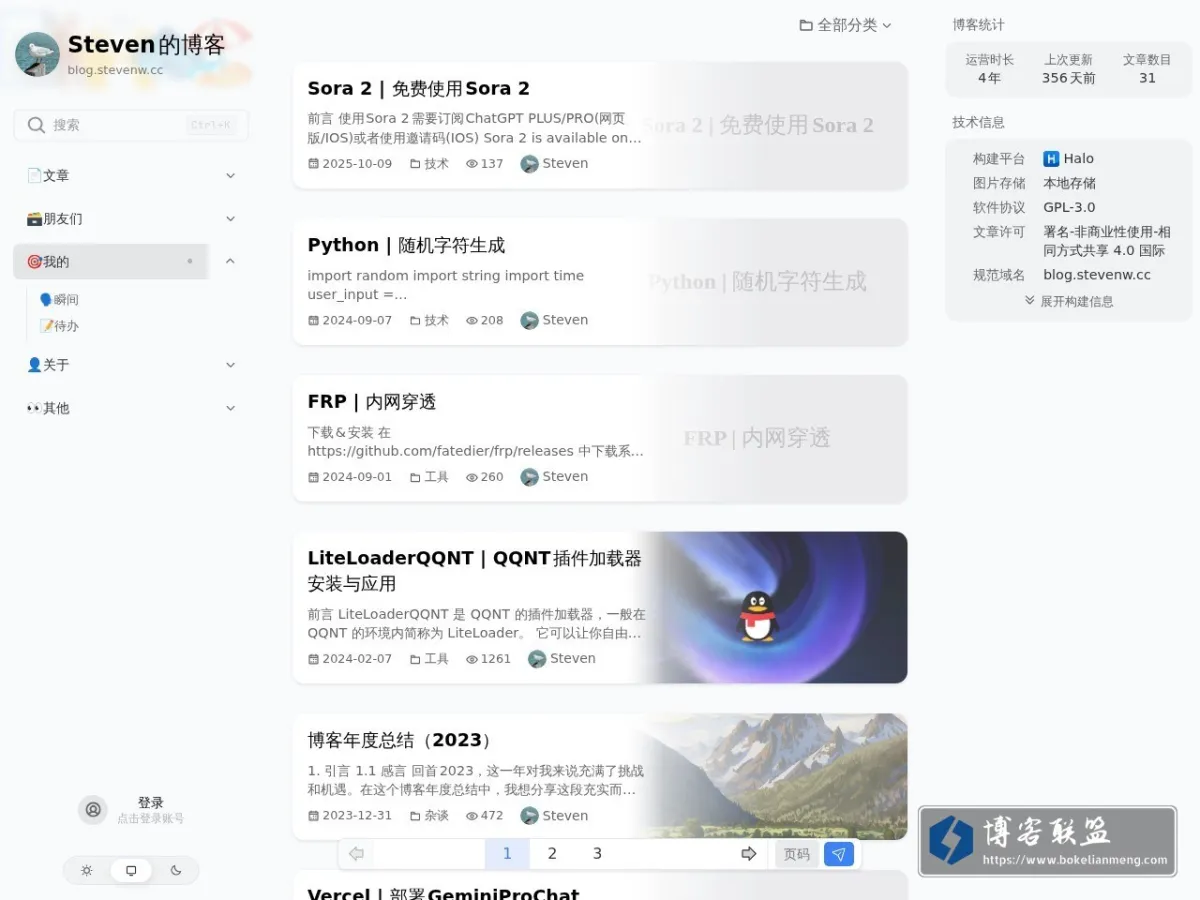Switch to dark theme with the moon icon

176,871
